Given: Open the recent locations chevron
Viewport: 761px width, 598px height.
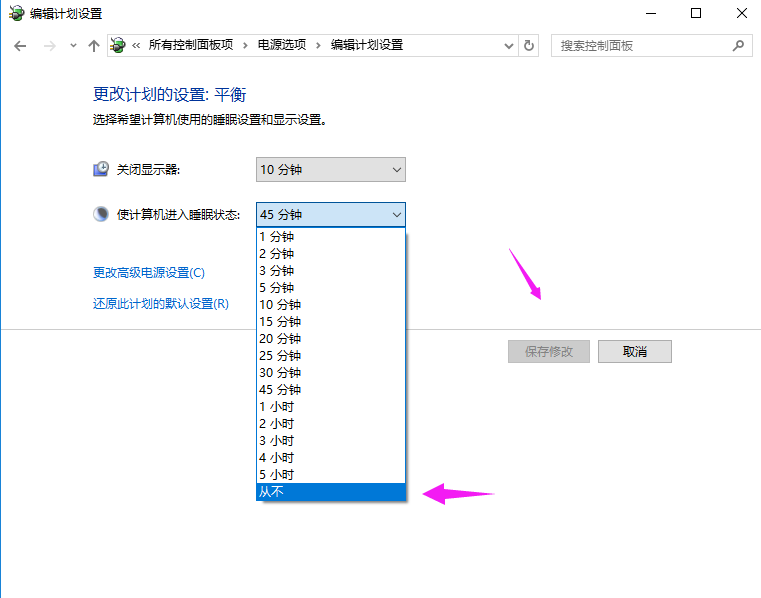Looking at the screenshot, I should (x=73, y=46).
